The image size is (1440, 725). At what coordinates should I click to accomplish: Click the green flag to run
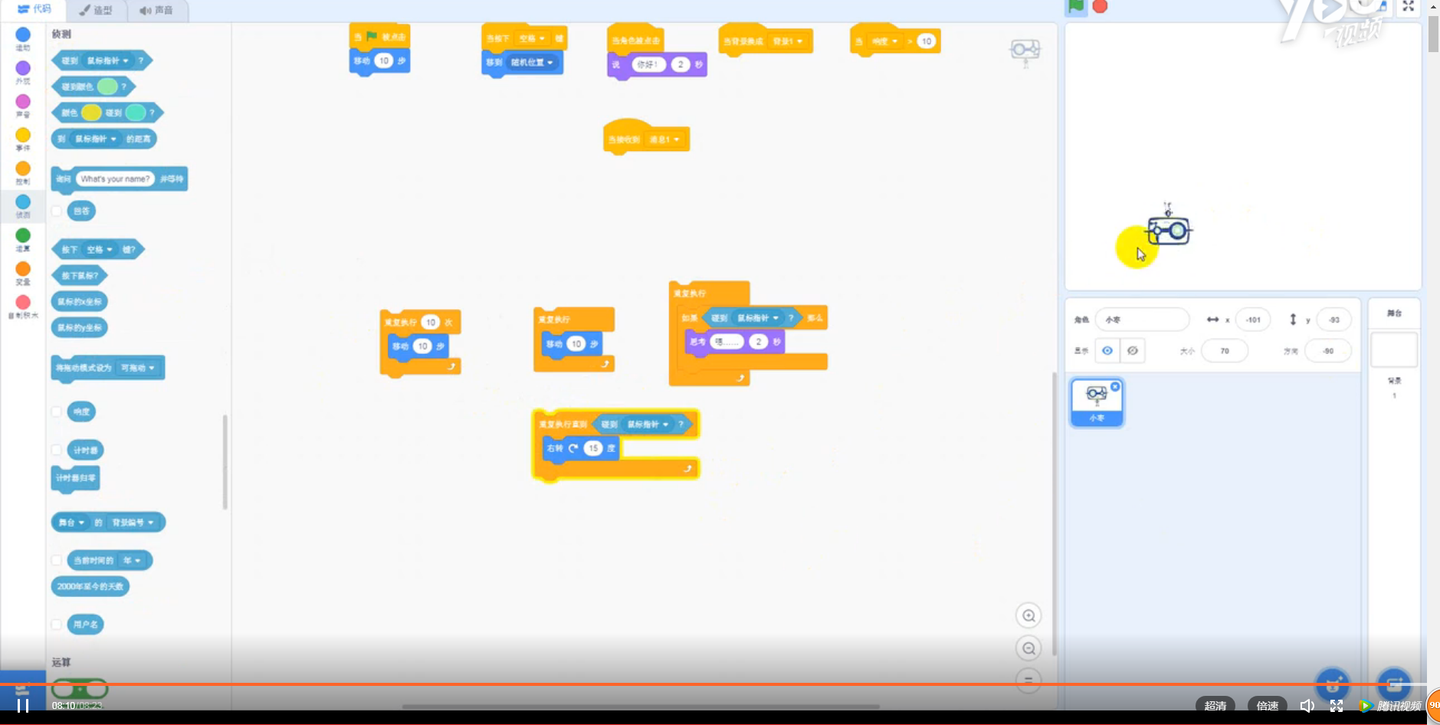pyautogui.click(x=1076, y=6)
